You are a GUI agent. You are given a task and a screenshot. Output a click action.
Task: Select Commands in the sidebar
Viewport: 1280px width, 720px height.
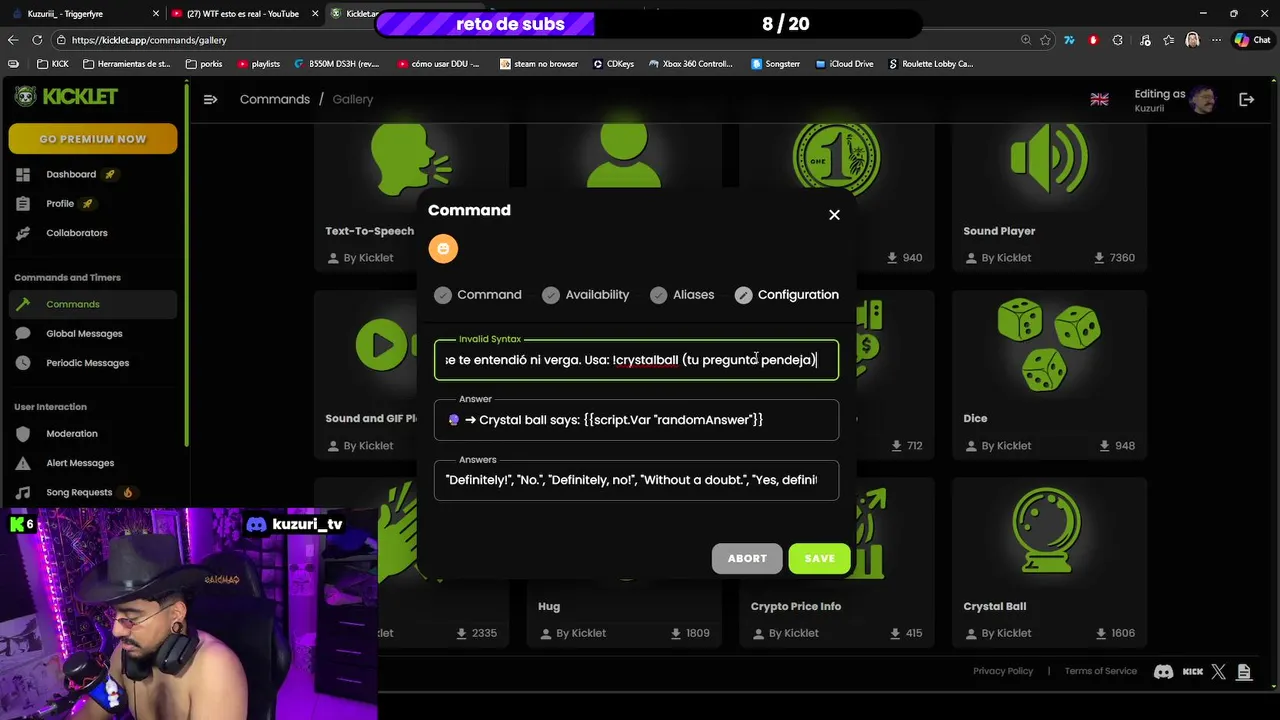93,304
